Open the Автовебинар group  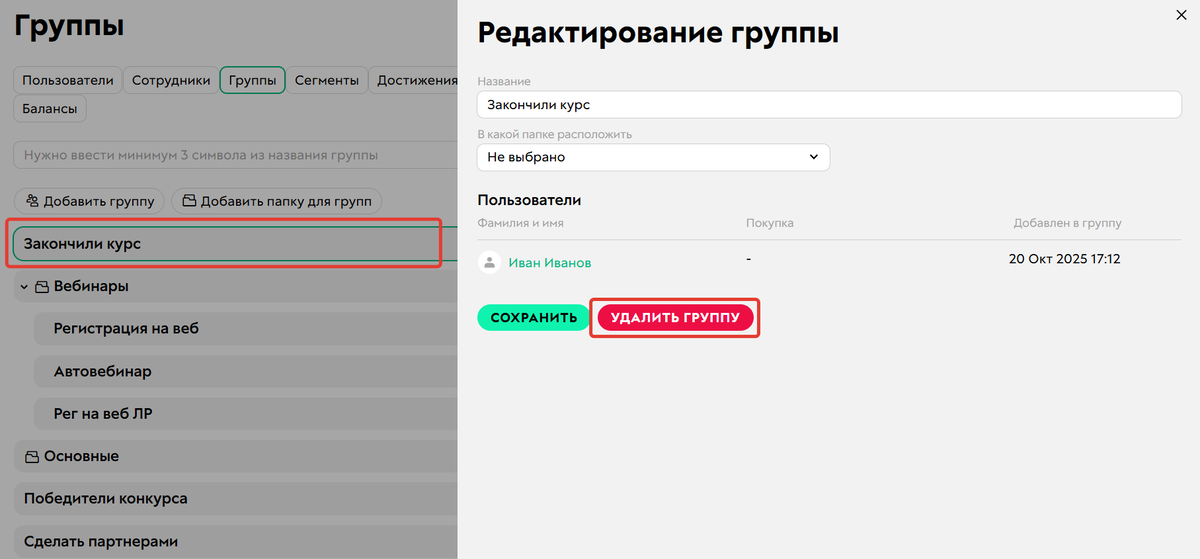point(245,371)
